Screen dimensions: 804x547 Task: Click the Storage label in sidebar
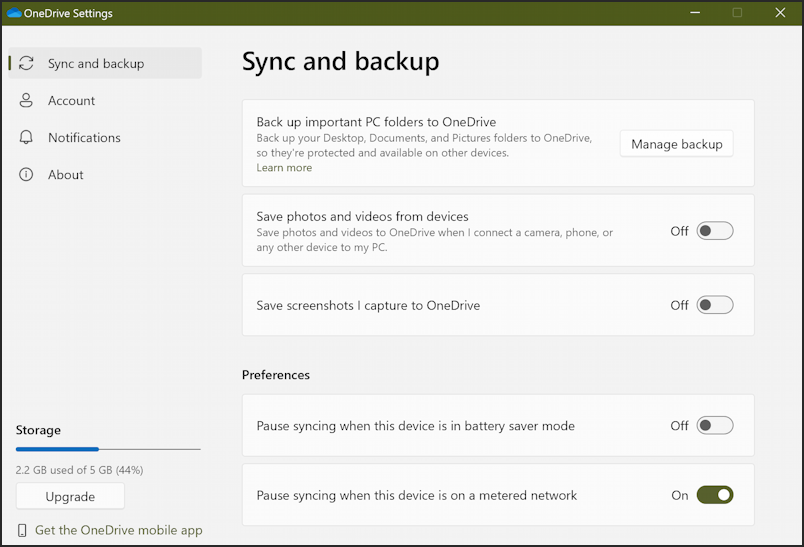(x=38, y=430)
